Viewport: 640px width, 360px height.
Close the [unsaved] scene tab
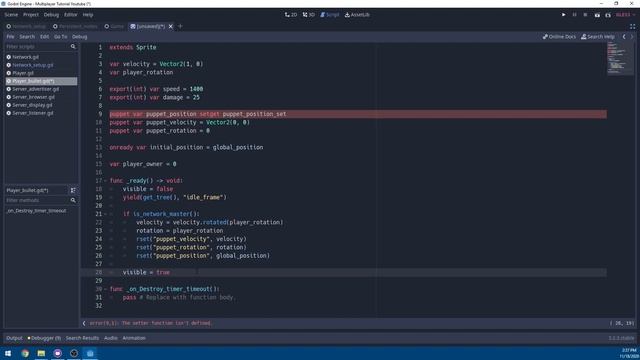coord(171,26)
